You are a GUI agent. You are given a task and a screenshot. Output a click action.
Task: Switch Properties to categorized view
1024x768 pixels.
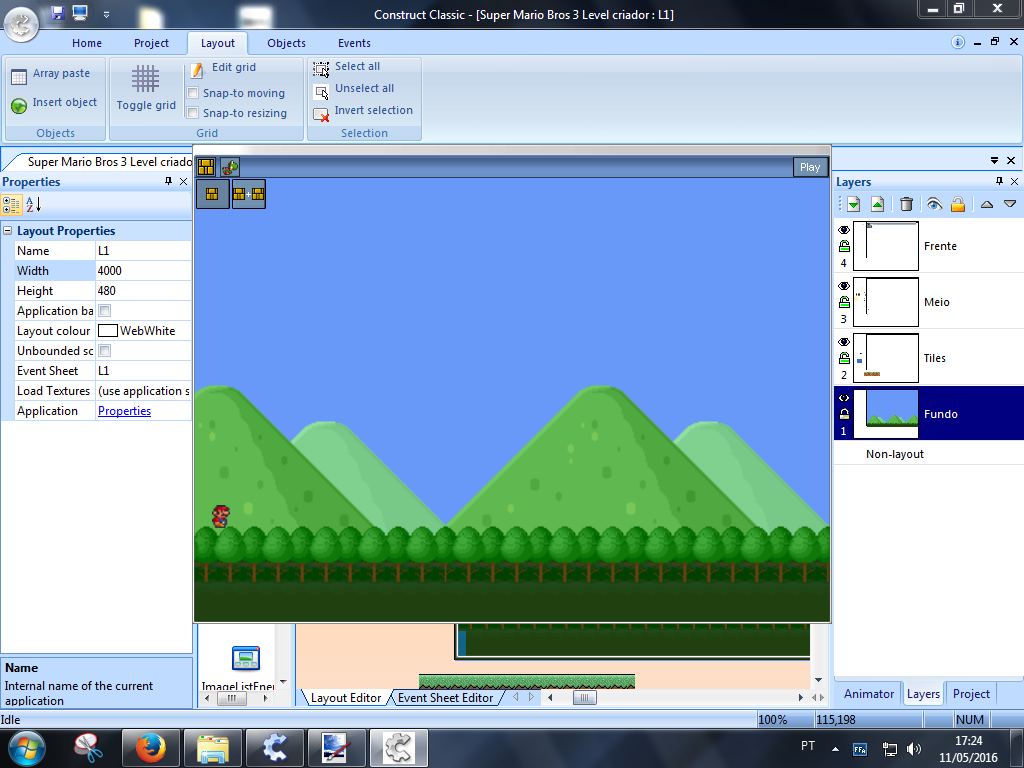point(11,204)
